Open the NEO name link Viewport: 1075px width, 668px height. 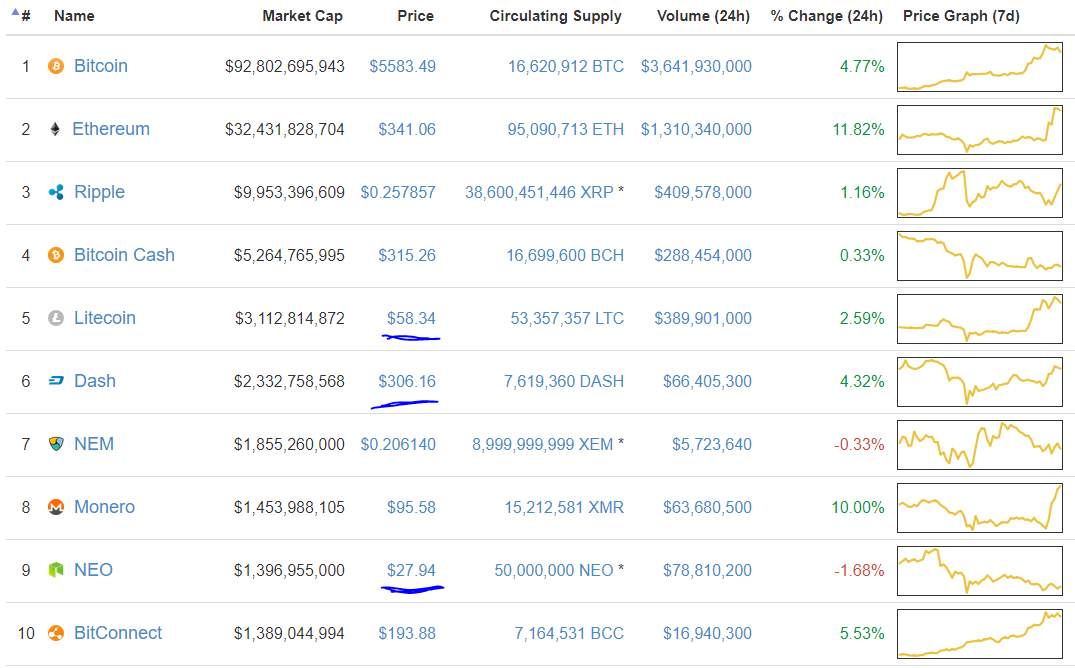pyautogui.click(x=93, y=570)
